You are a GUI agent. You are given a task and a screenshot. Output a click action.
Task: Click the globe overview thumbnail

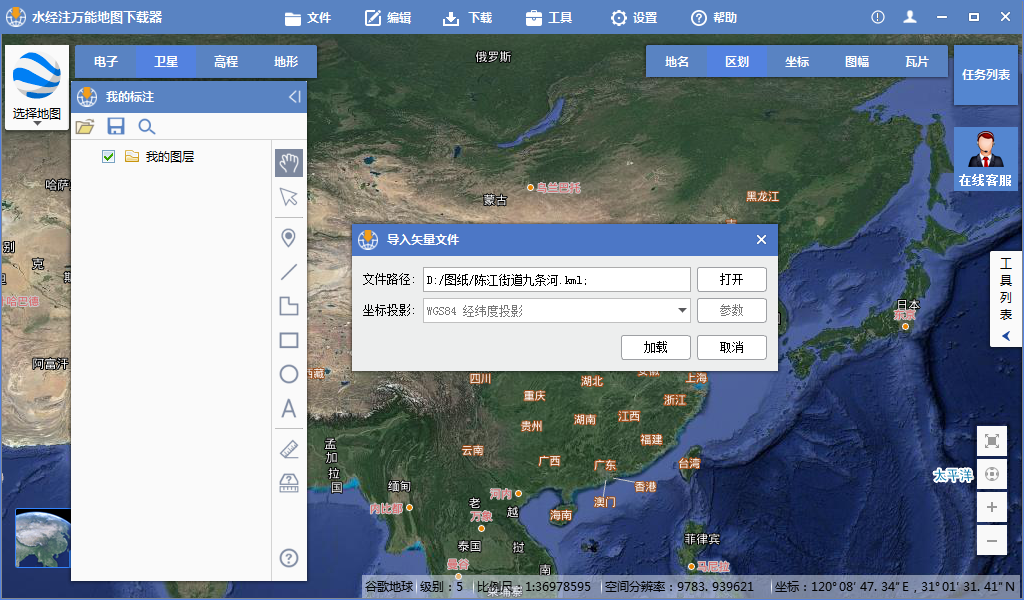tap(42, 538)
